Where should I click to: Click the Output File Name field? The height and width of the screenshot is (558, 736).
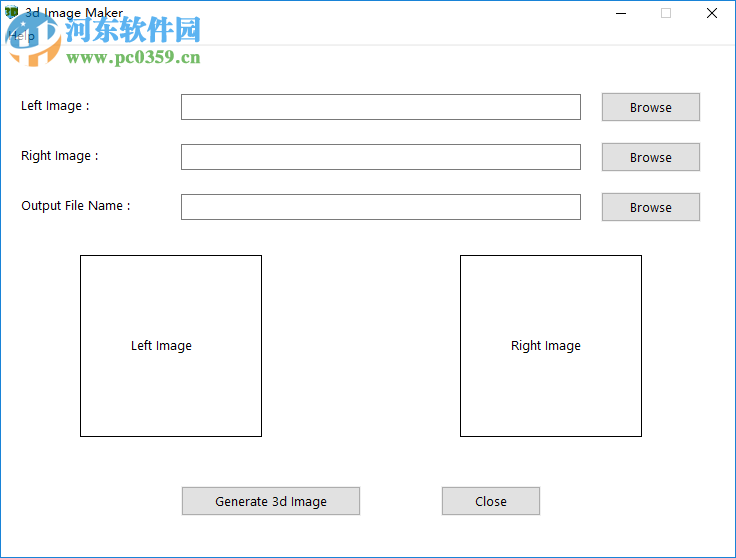(381, 207)
